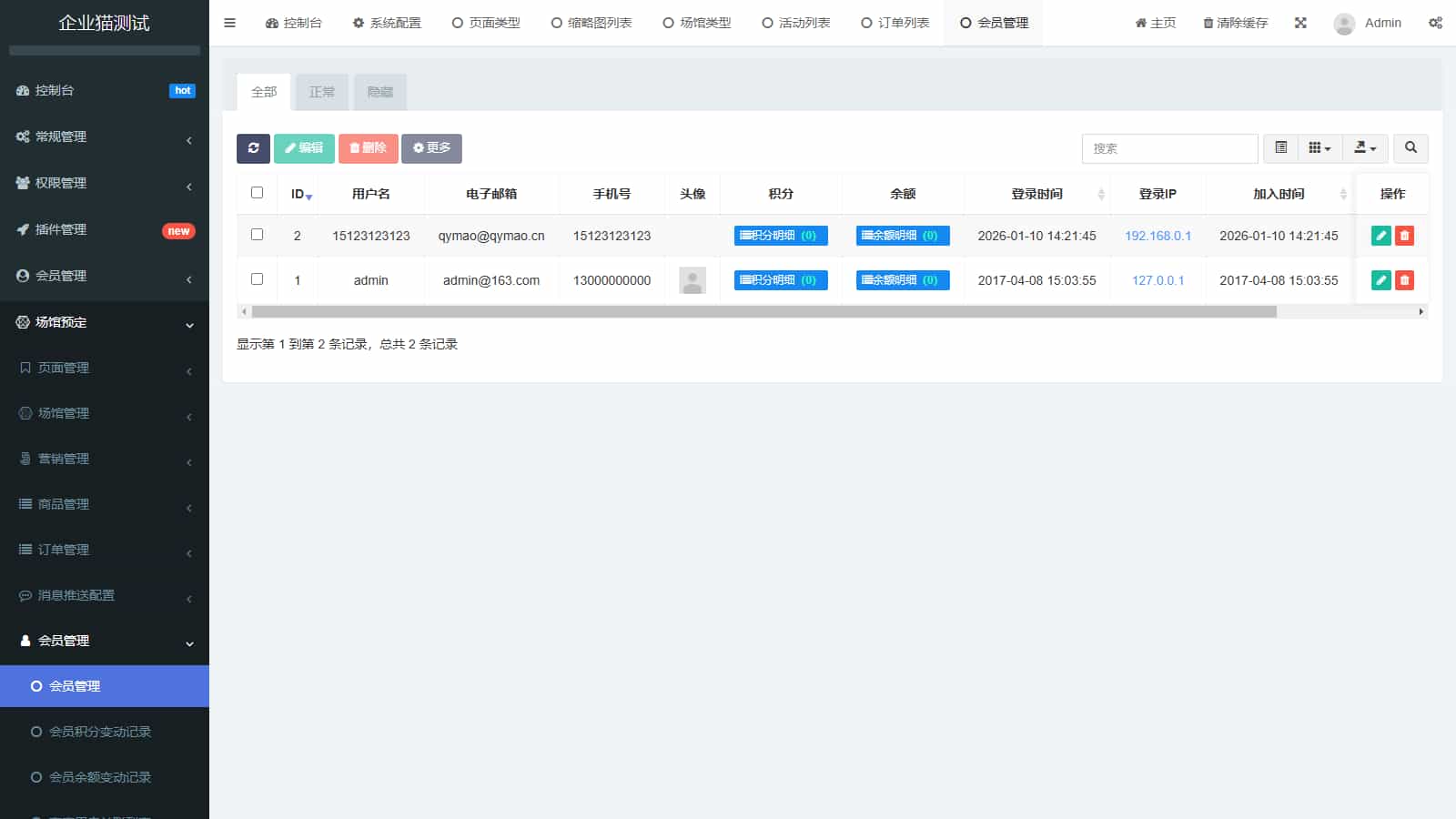Image resolution: width=1456 pixels, height=819 pixels.
Task: Click the red delete icon for user 15123123123
Action: coord(1404,236)
